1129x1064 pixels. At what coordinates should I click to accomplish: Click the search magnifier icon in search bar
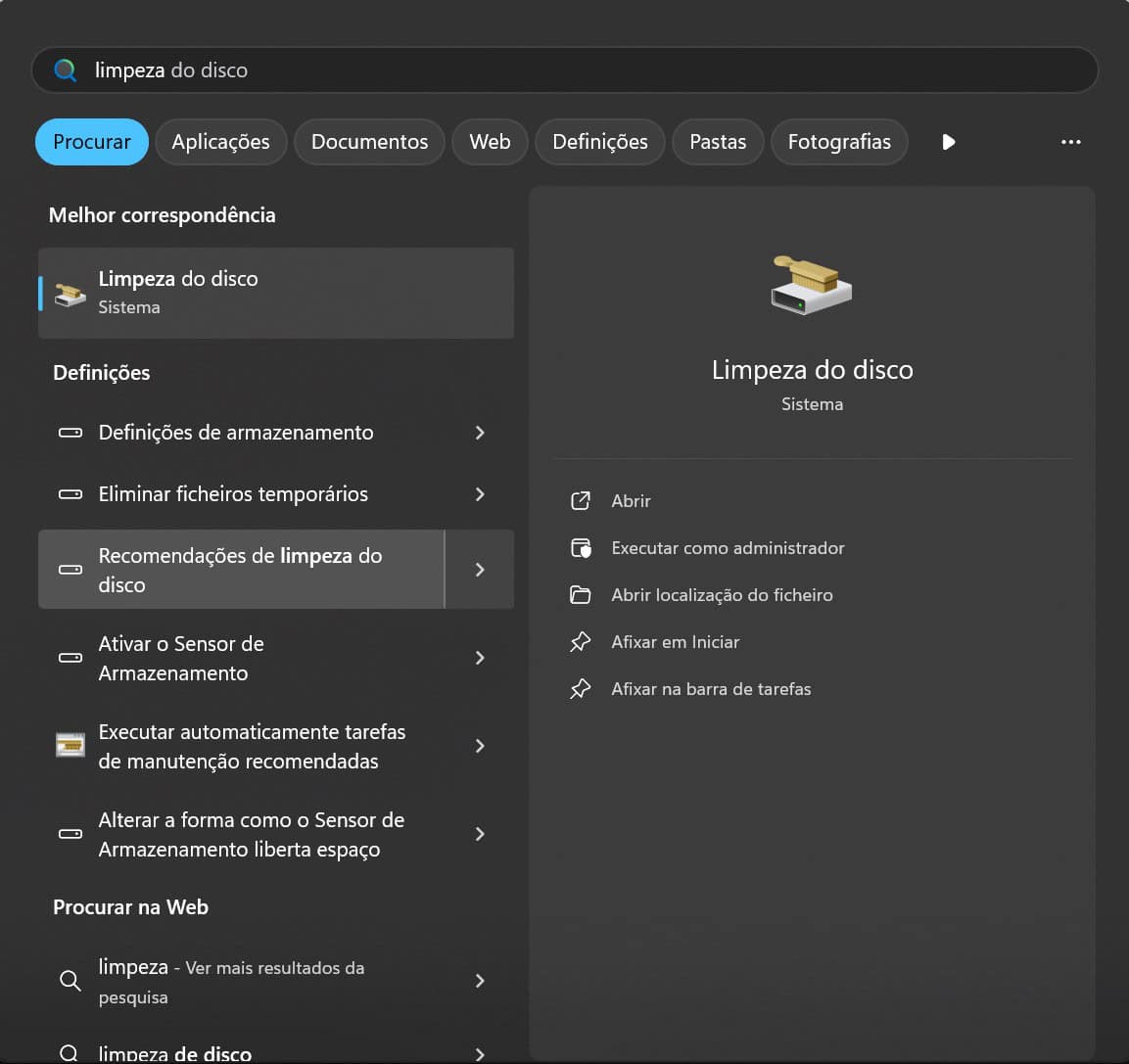pyautogui.click(x=65, y=69)
